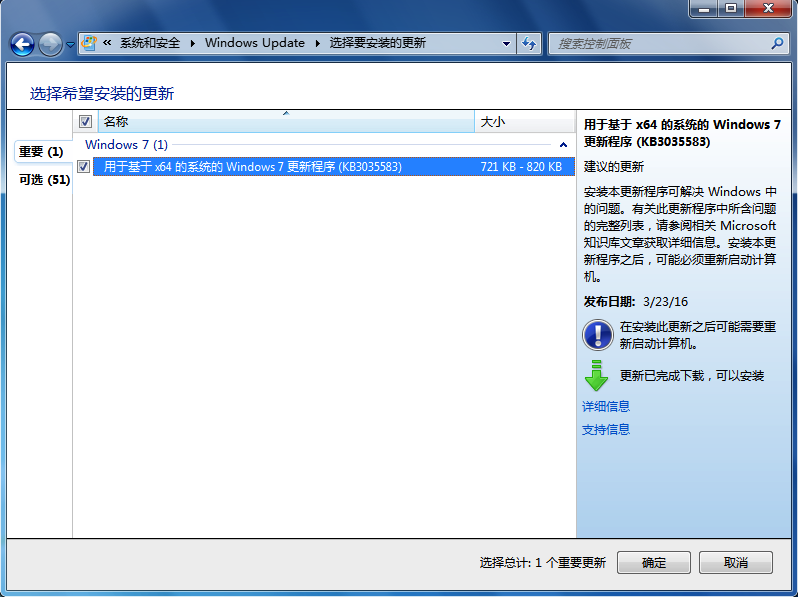Click the green download arrow icon
The height and width of the screenshot is (597, 798).
(x=596, y=376)
